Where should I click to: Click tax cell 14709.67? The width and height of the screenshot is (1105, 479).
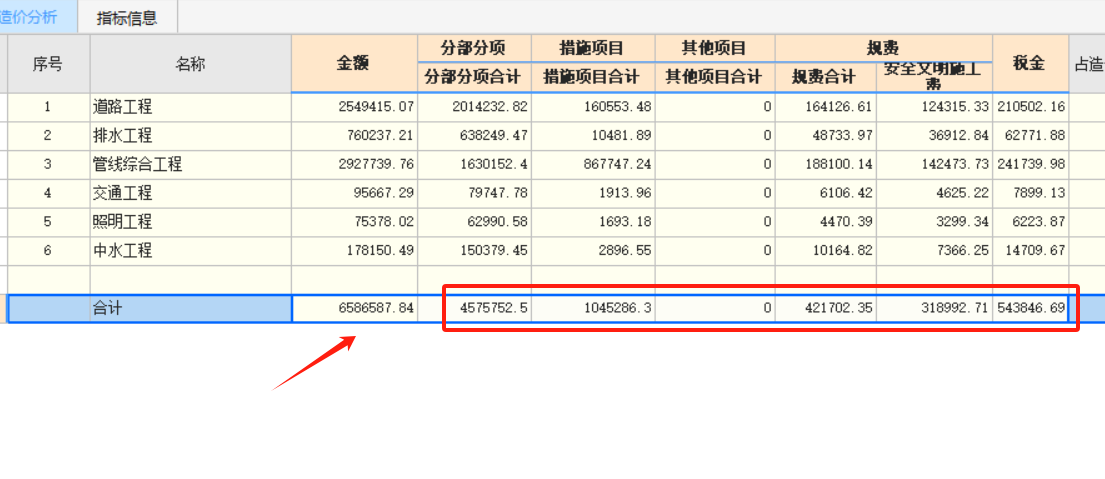point(1030,251)
